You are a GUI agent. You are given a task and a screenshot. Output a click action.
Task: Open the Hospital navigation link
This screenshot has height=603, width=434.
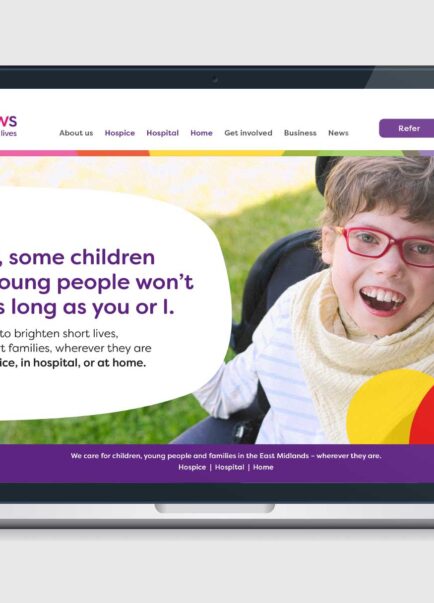click(x=162, y=133)
